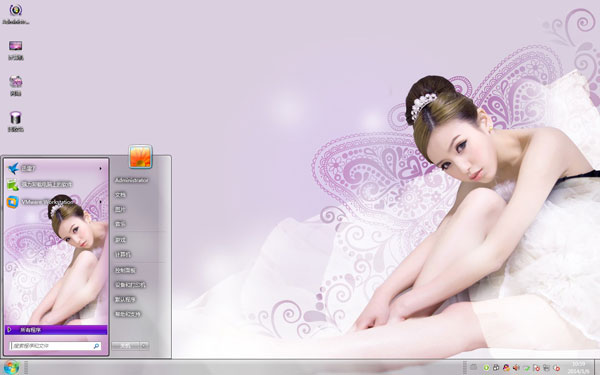
Task: Click the network tray icon
Action: coord(546,368)
